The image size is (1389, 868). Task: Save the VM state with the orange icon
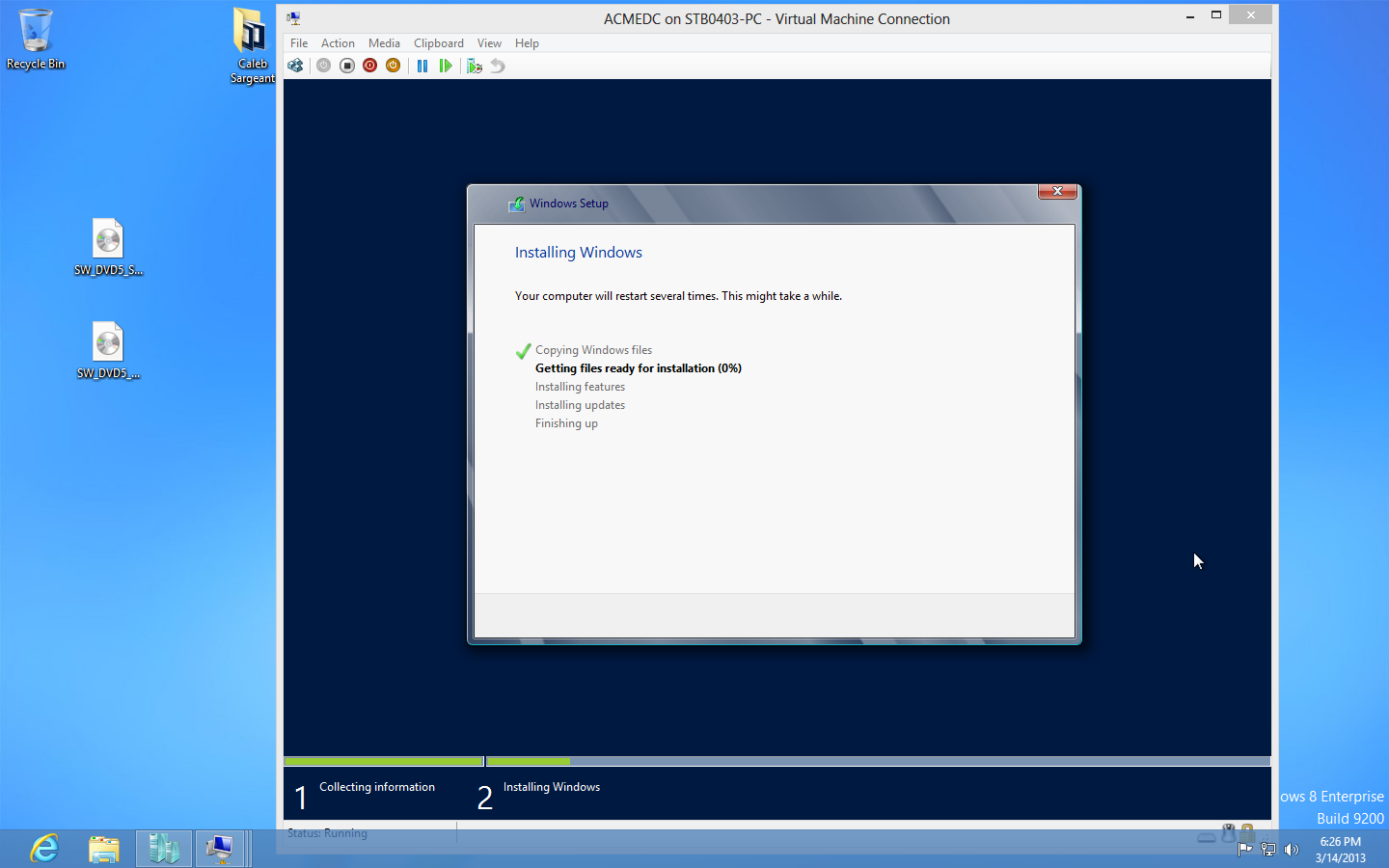point(393,66)
